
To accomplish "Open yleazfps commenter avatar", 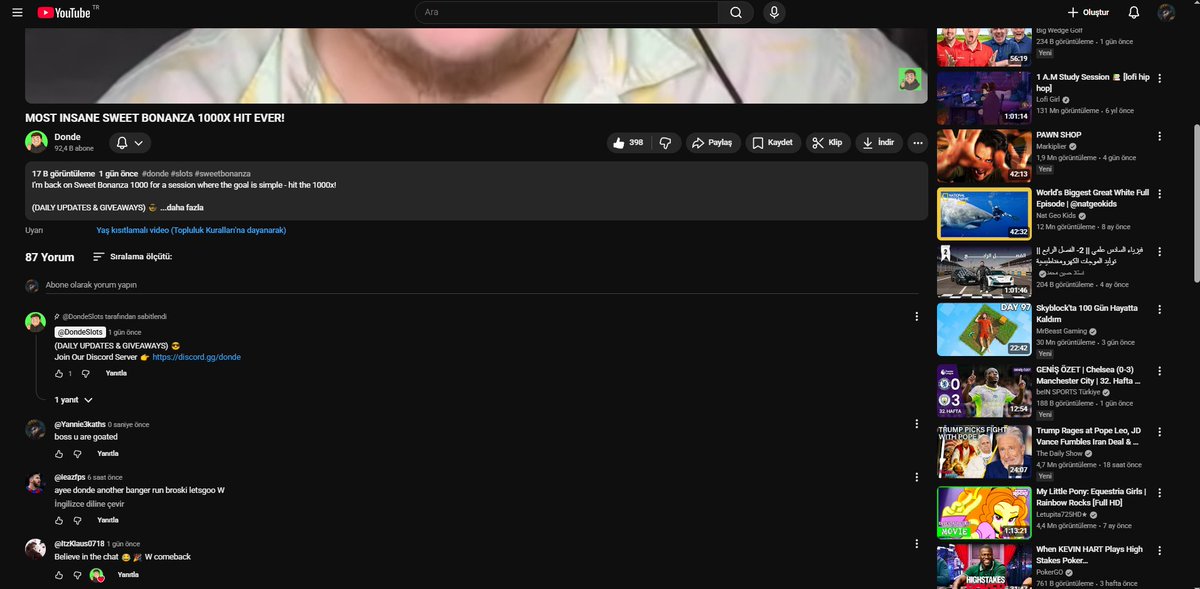I will tap(34, 484).
